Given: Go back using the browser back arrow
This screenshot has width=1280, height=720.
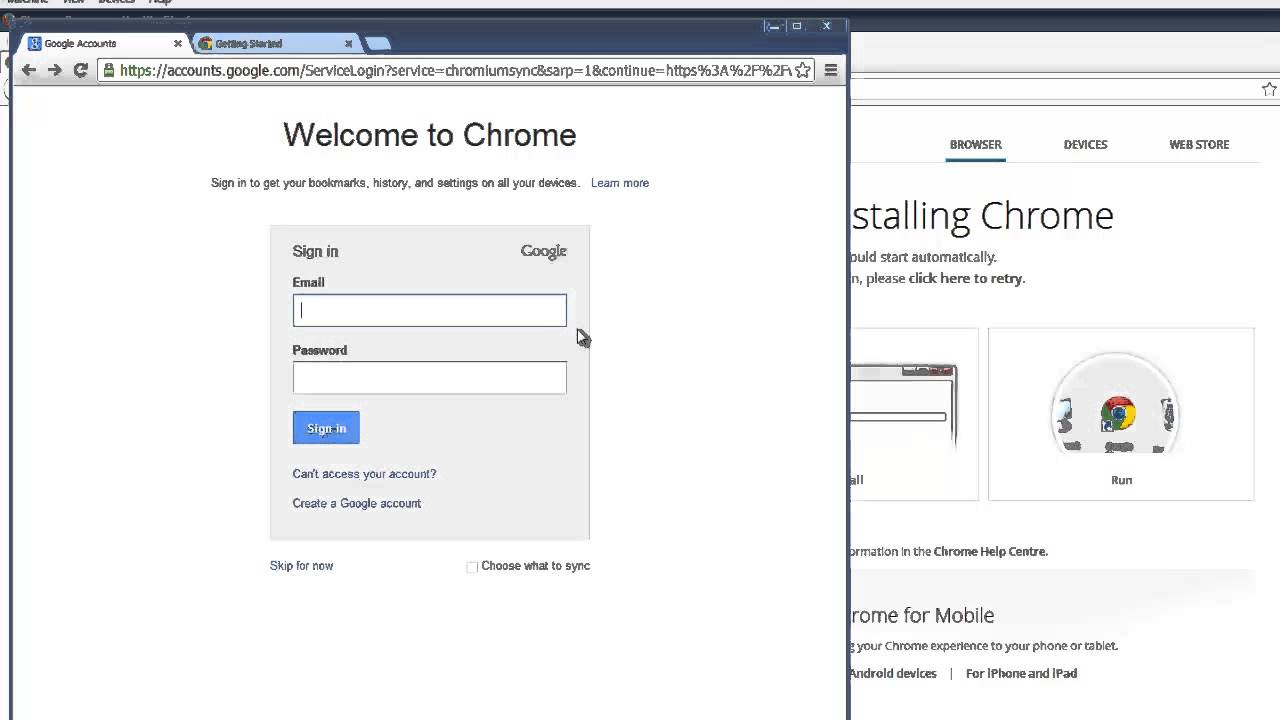Looking at the screenshot, I should pyautogui.click(x=29, y=70).
